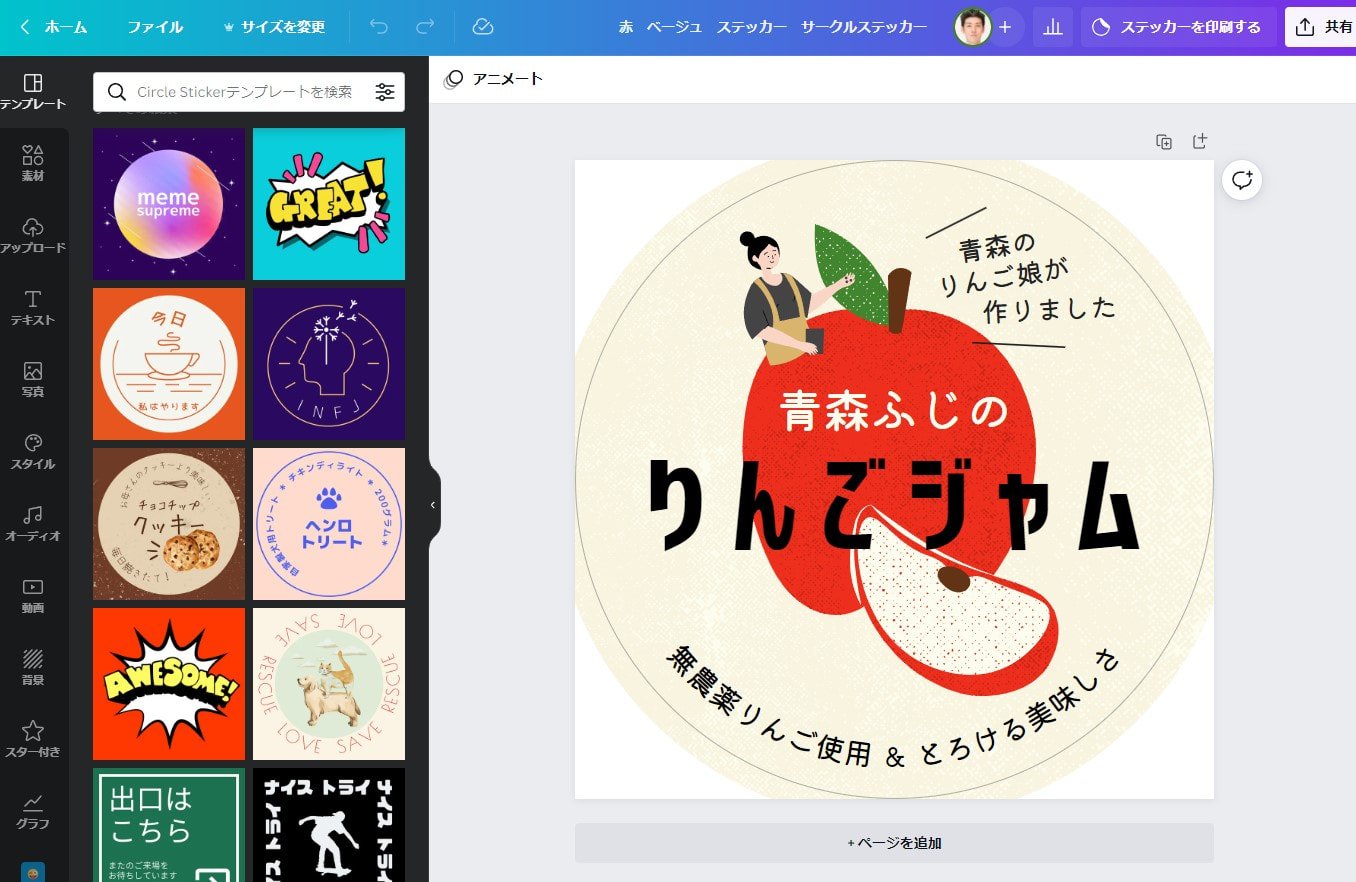Click the redo arrow icon
1356x882 pixels.
point(425,27)
